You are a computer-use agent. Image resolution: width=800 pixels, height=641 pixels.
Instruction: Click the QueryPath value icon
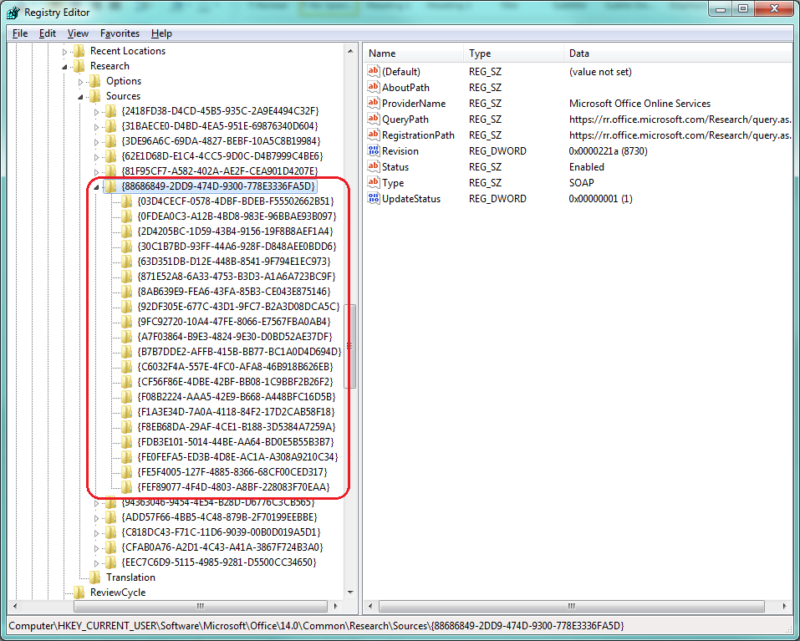pyautogui.click(x=374, y=119)
